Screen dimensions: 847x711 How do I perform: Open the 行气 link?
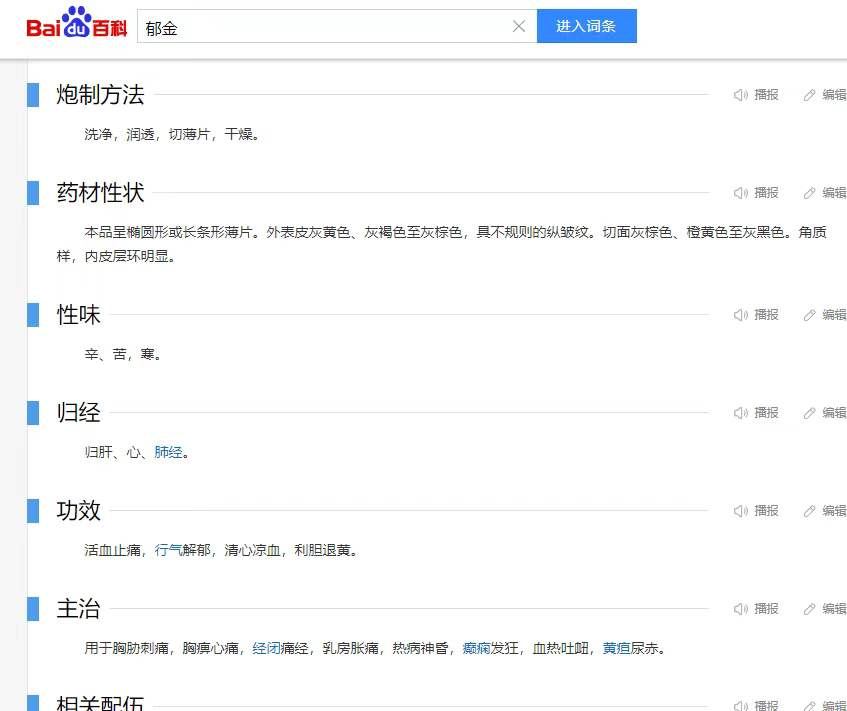pyautogui.click(x=168, y=551)
